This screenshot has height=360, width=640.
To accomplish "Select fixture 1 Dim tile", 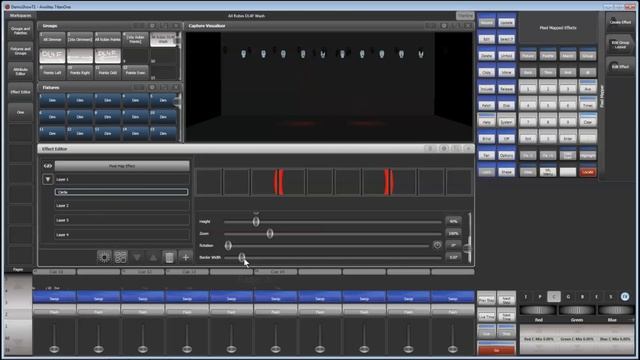I will coord(52,100).
